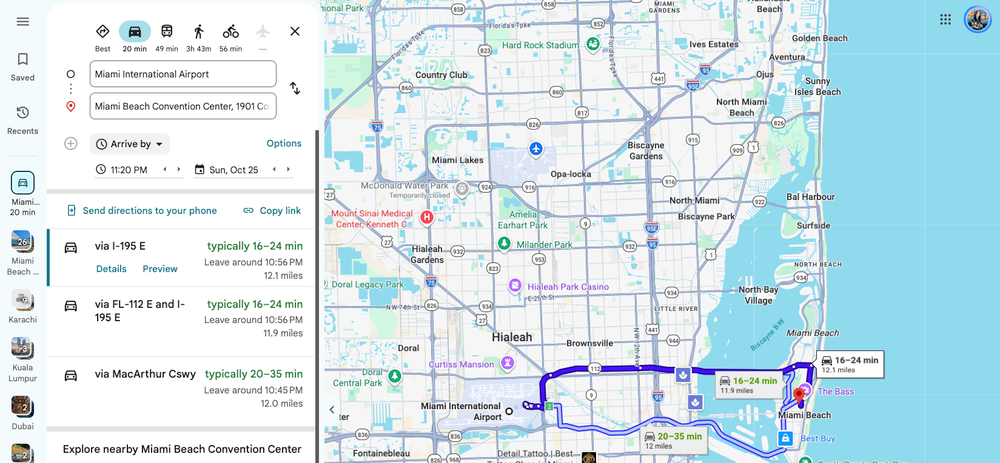
Task: Open Saved places
Action: pyautogui.click(x=23, y=67)
